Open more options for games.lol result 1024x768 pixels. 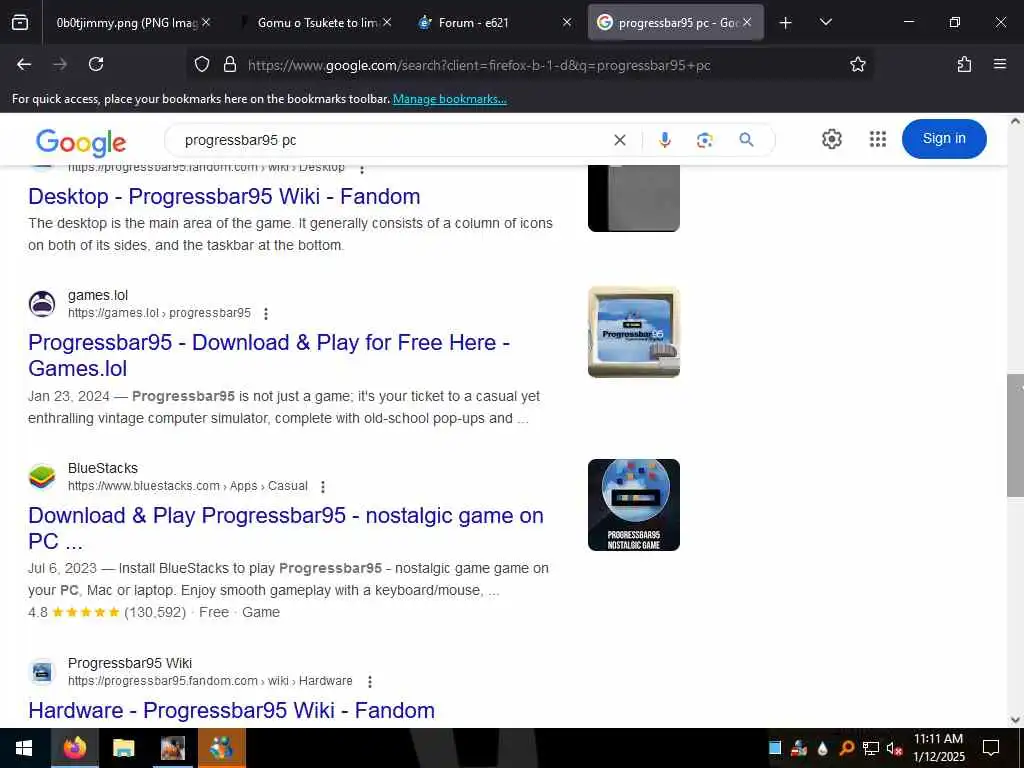click(x=266, y=314)
